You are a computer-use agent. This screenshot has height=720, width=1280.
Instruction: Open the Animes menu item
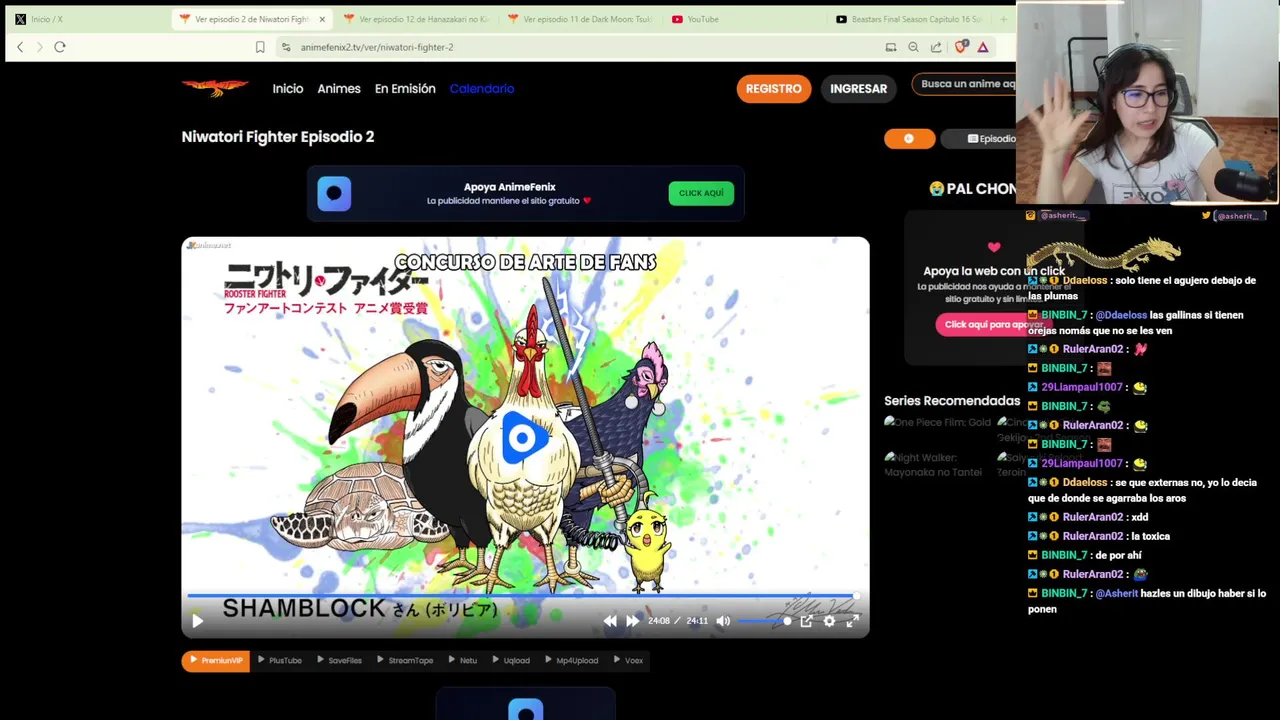(339, 89)
